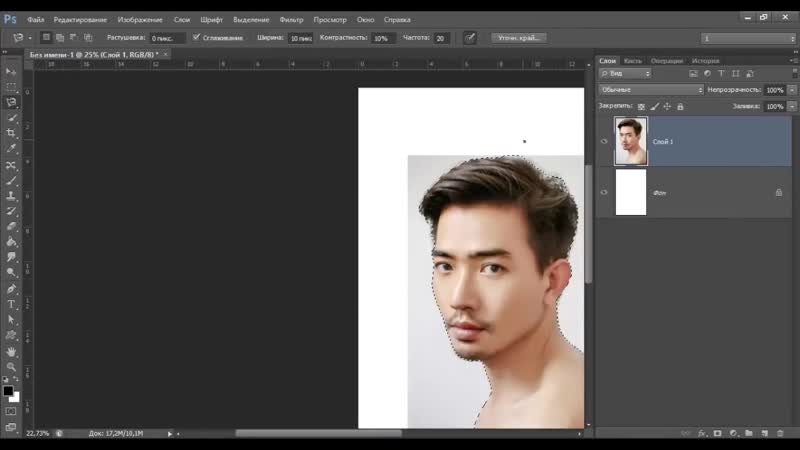Image resolution: width=800 pixels, height=450 pixels.
Task: Open the blend mode dropdown Обычные
Action: 651,90
